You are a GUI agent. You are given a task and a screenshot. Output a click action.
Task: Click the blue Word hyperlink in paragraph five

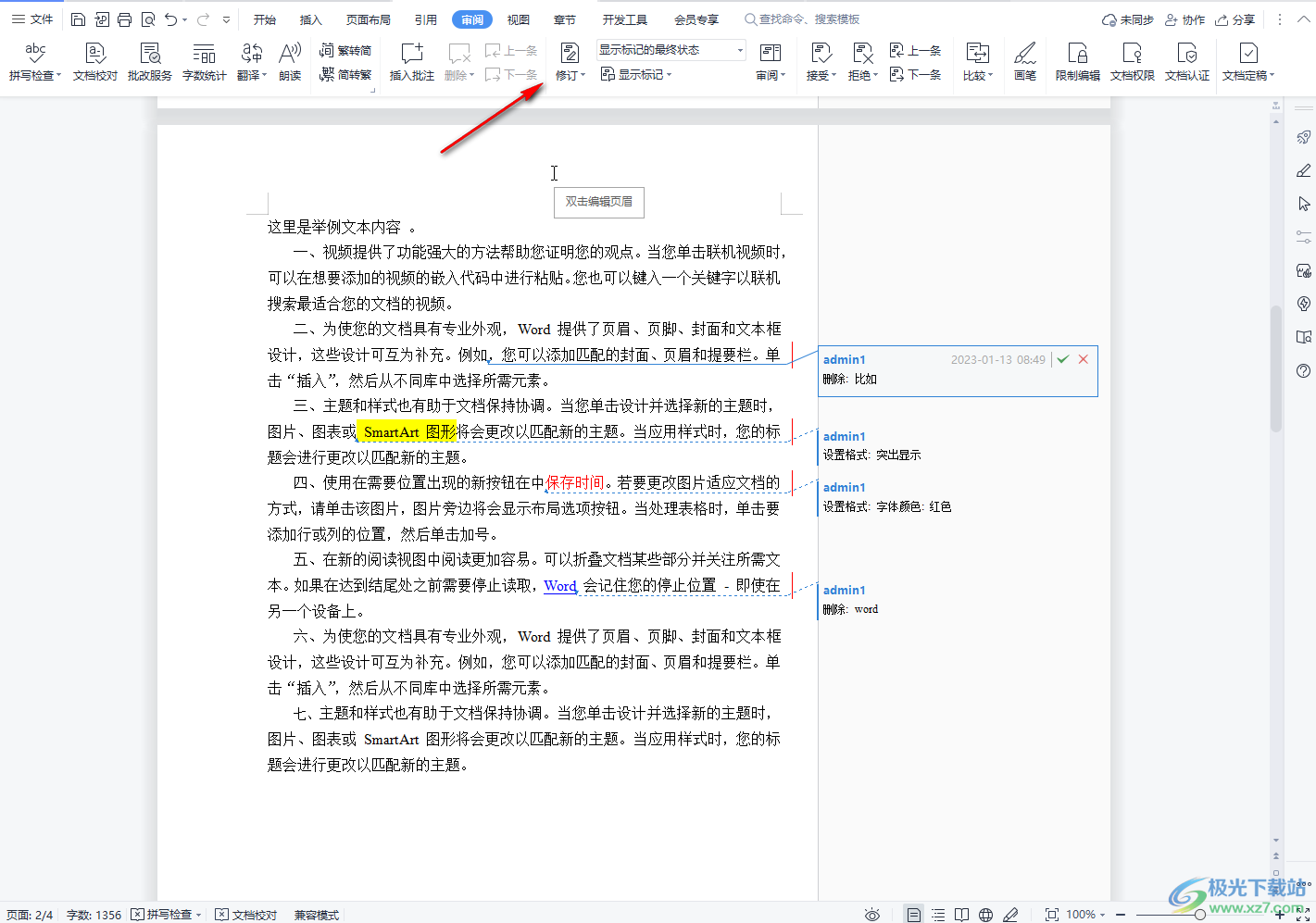[560, 585]
